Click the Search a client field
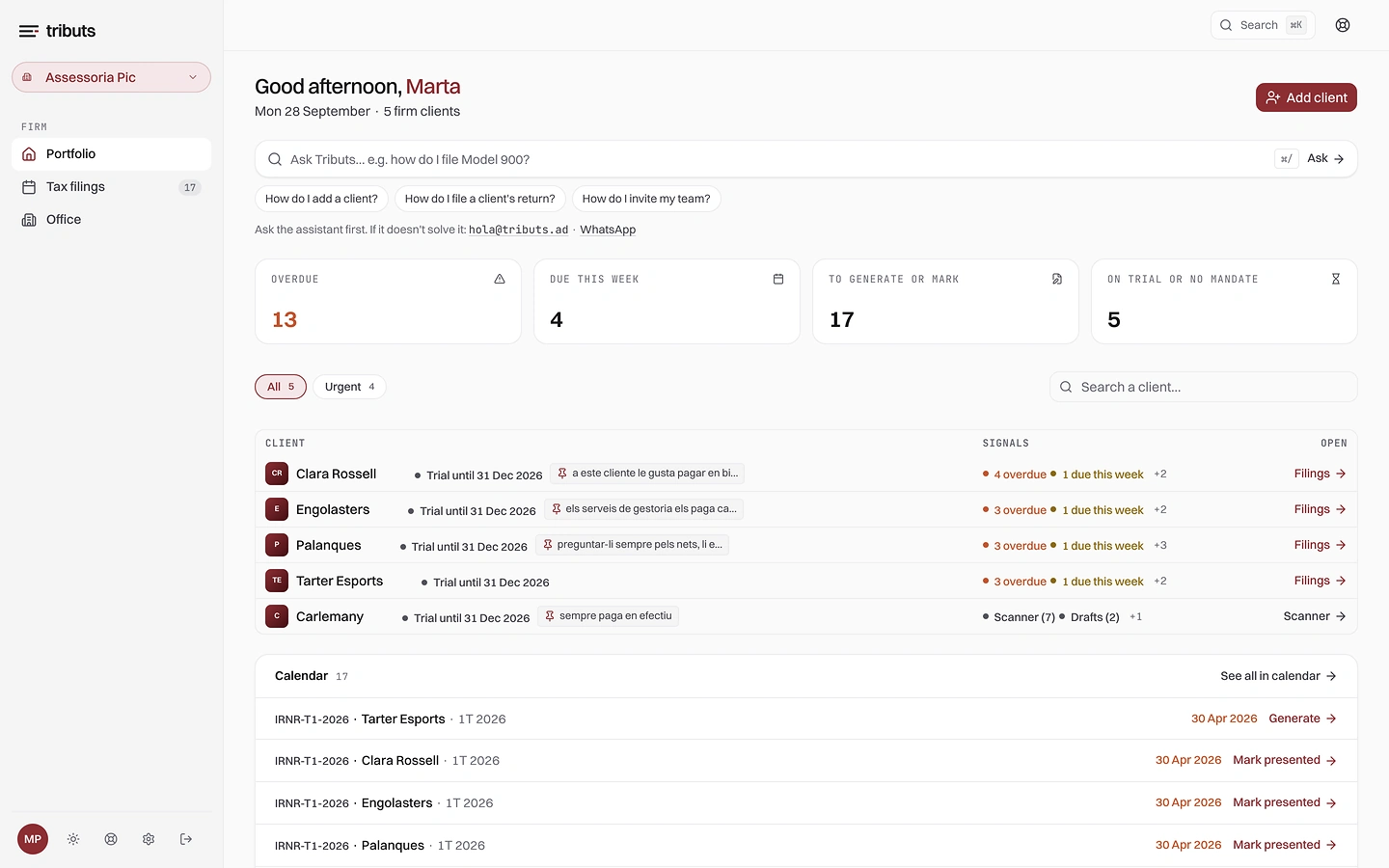The image size is (1389, 868). 1203,387
